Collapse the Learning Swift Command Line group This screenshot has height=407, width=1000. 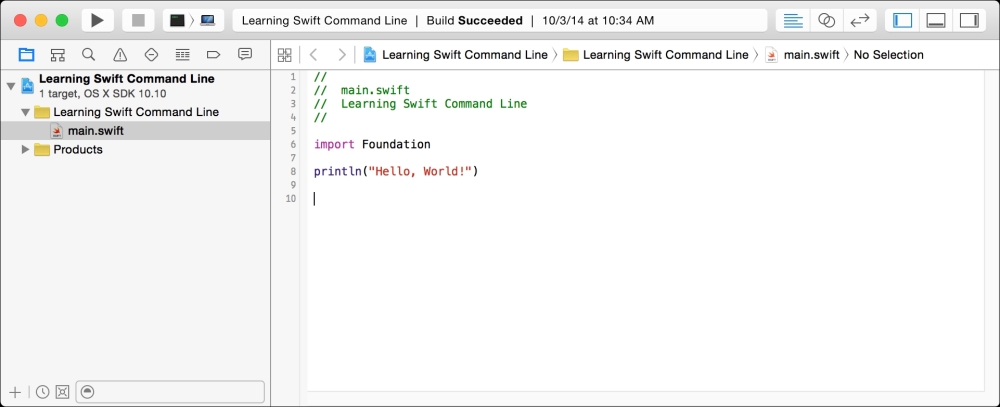26,112
